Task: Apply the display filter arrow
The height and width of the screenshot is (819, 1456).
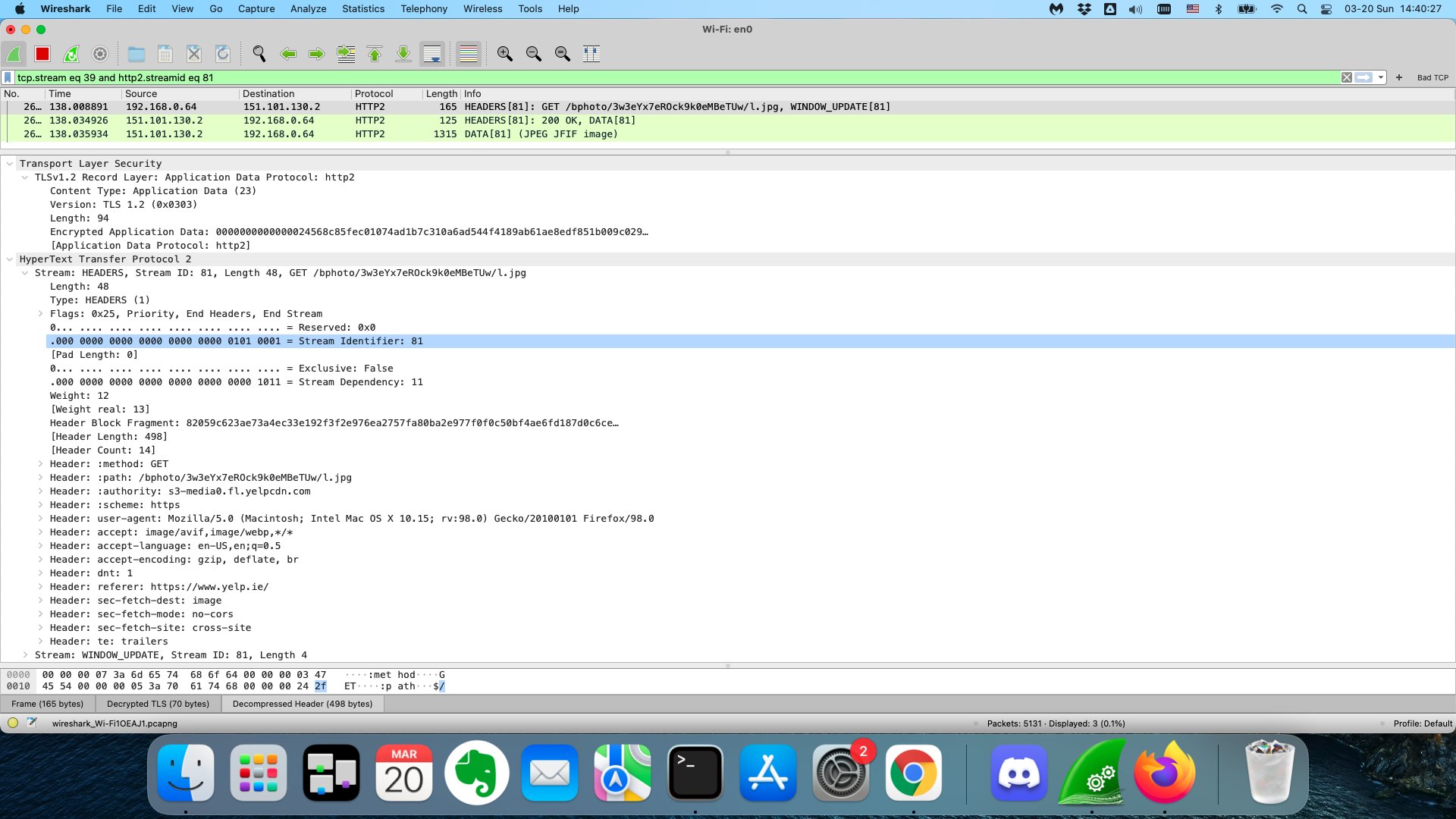Action: click(1363, 77)
